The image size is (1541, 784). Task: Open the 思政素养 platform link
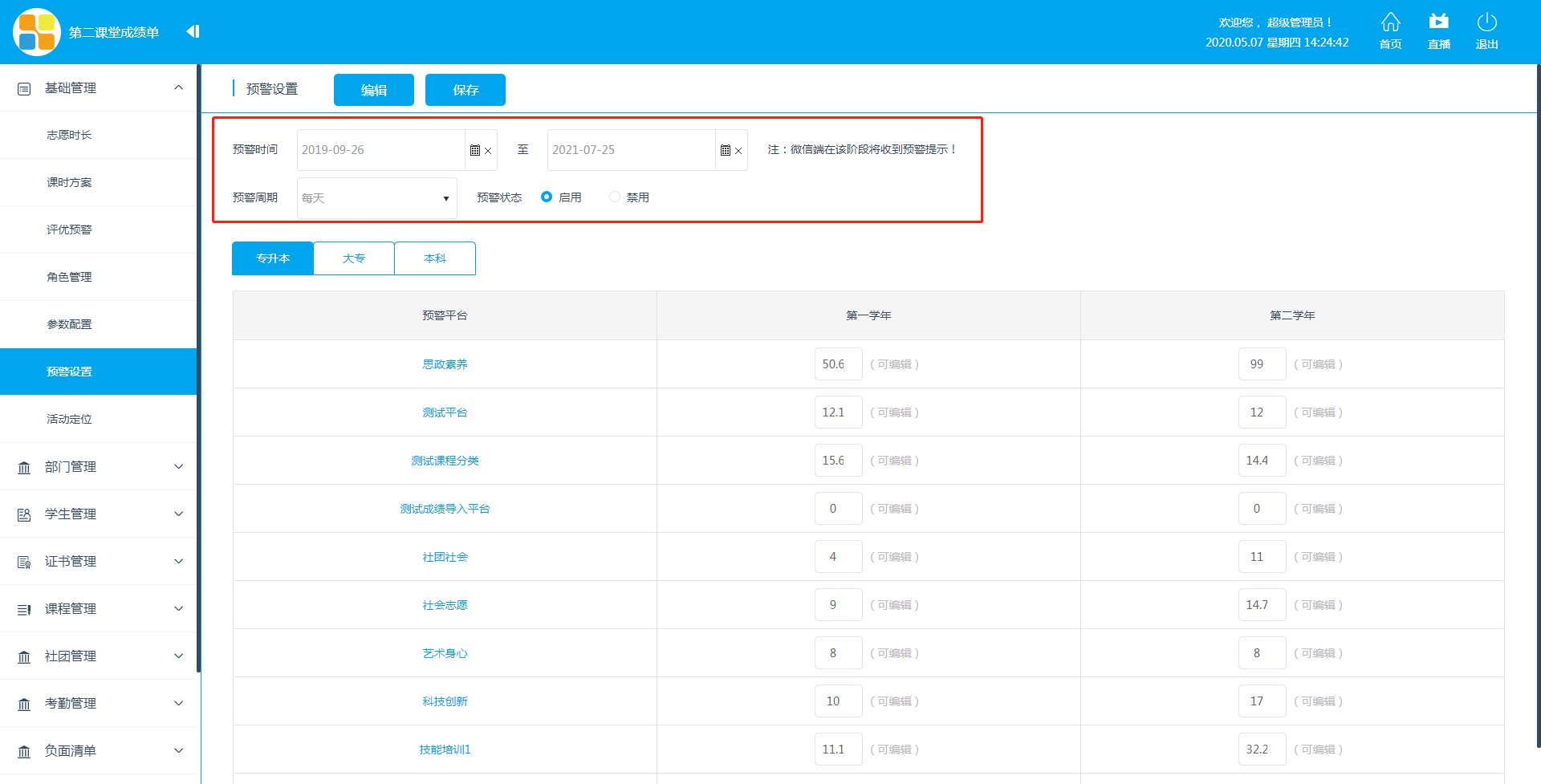[445, 364]
